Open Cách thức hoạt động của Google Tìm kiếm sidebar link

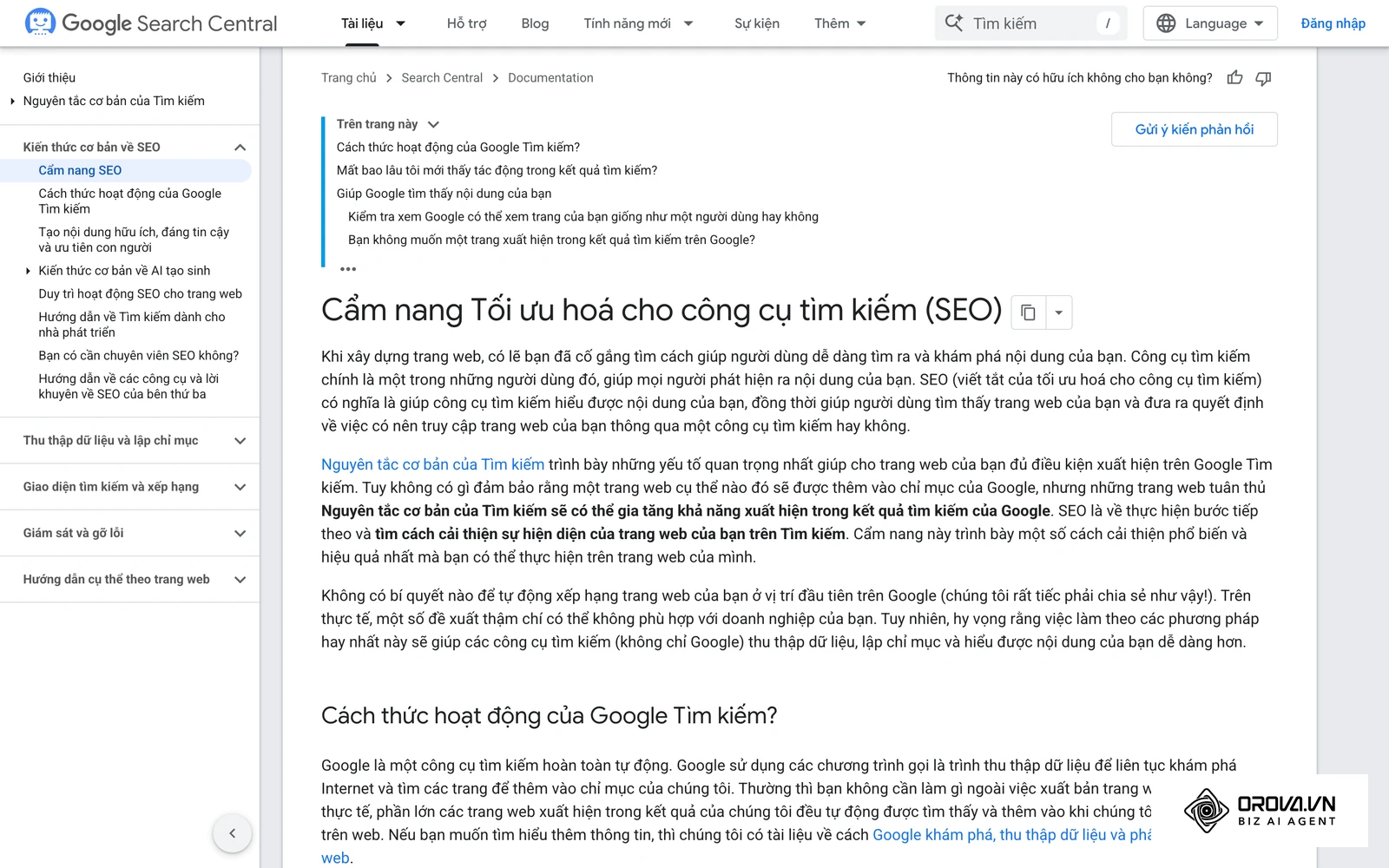[129, 201]
